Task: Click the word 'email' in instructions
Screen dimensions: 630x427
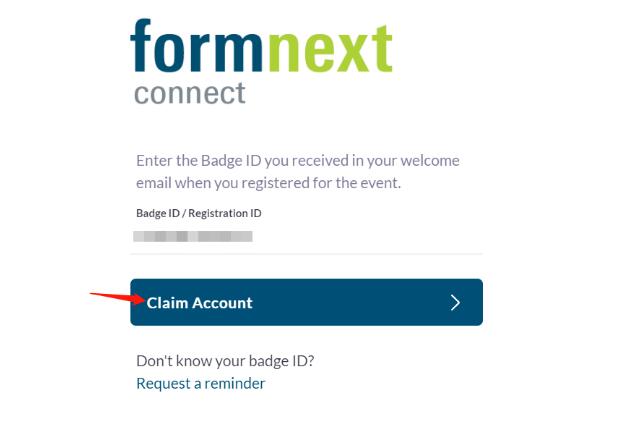Action: coord(156,183)
